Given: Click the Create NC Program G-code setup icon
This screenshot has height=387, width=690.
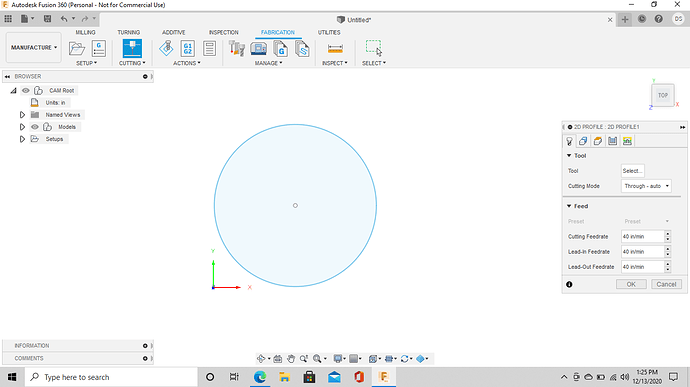Looking at the screenshot, I should tap(99, 48).
